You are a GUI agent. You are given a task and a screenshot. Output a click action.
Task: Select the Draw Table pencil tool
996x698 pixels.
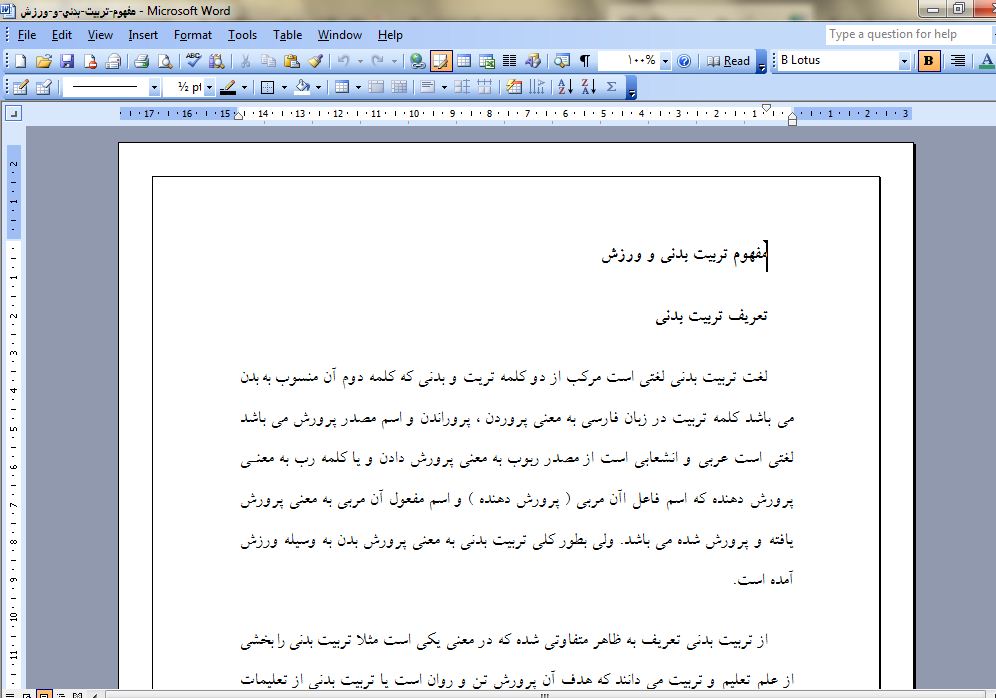click(19, 87)
